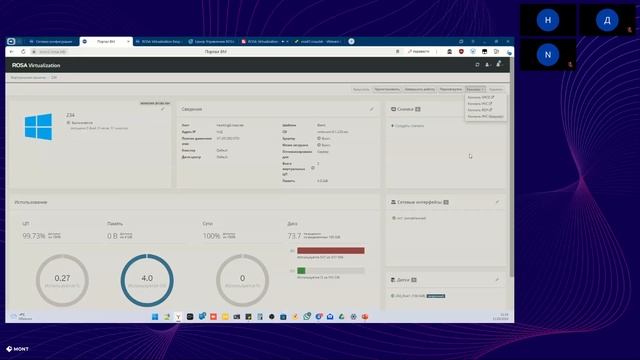Choose Консоль VNC from the dropdown
This screenshot has height=360, width=640.
point(480,104)
